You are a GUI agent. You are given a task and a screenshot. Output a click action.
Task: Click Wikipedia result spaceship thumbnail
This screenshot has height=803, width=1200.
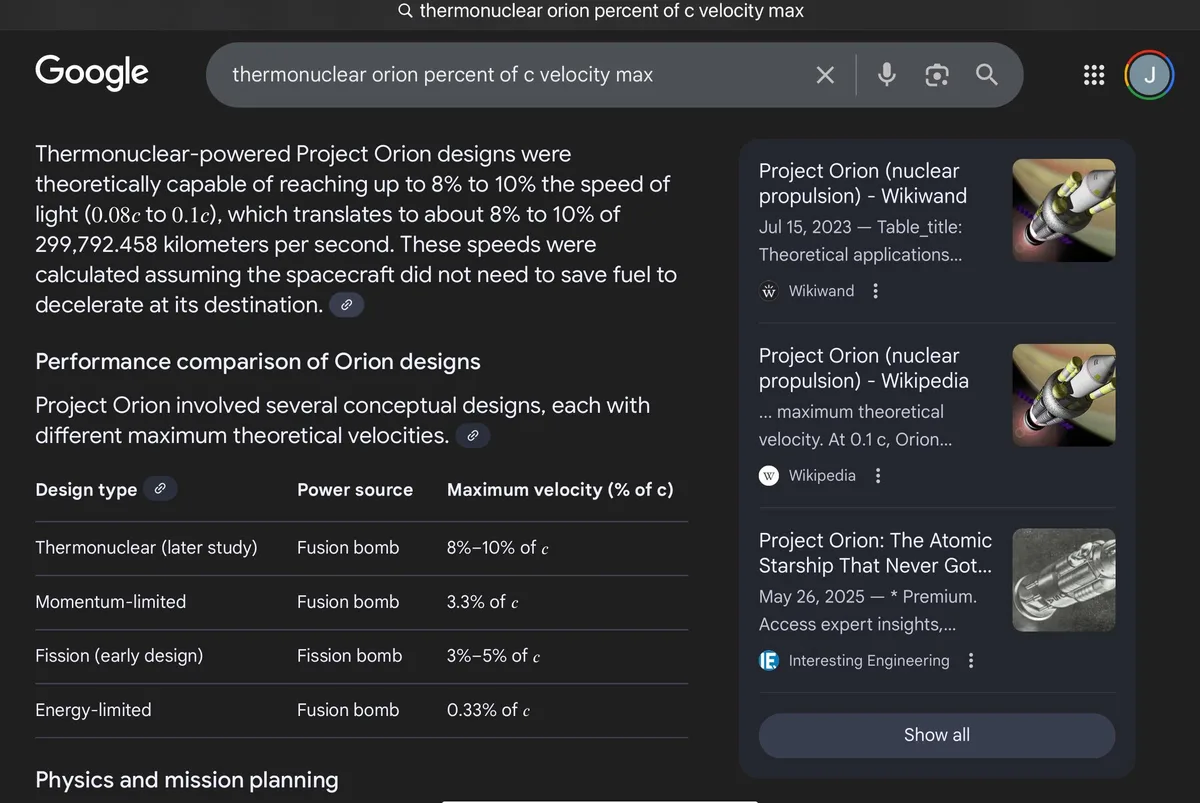(x=1064, y=395)
